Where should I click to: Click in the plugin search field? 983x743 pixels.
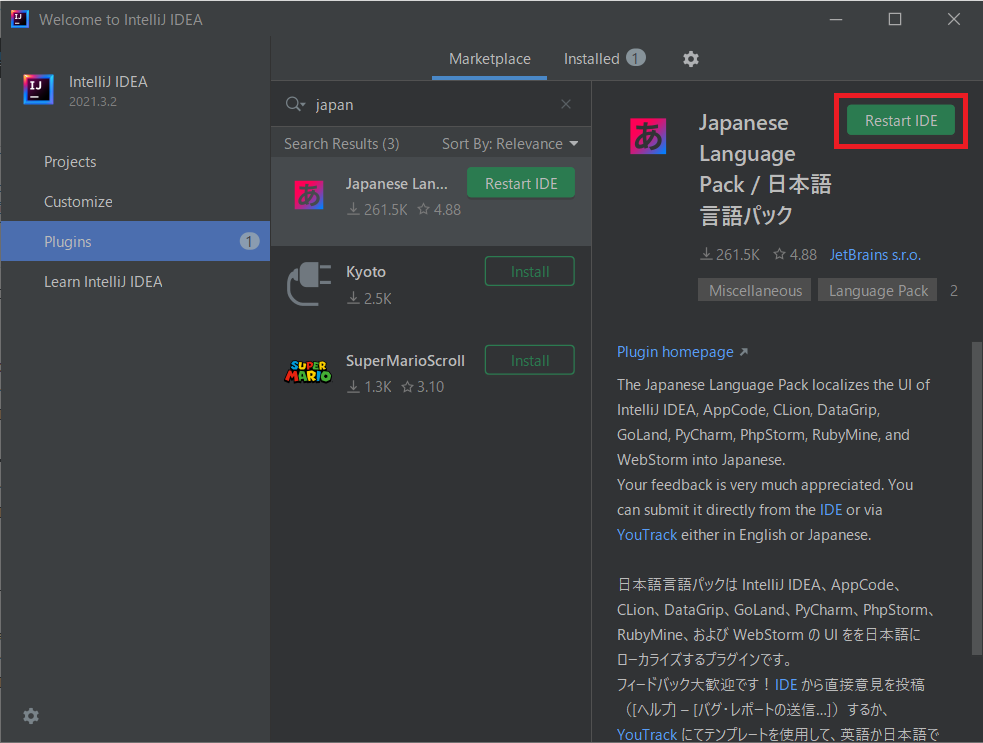pyautogui.click(x=431, y=104)
